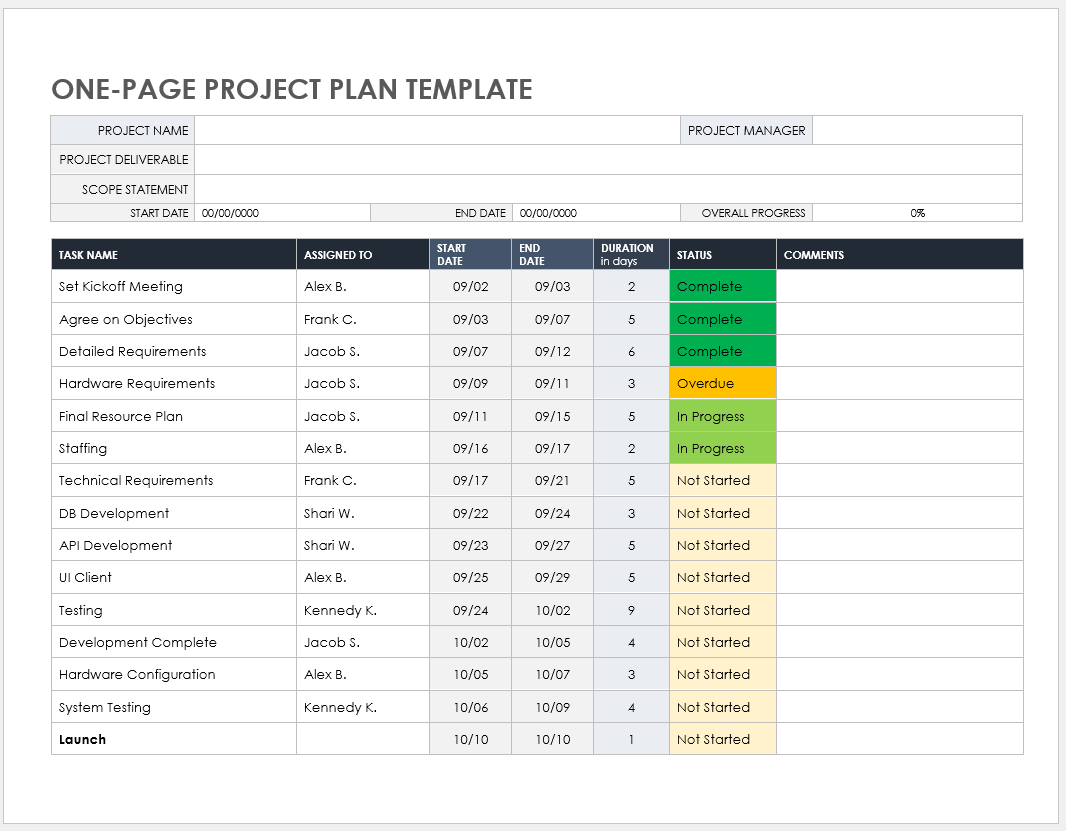Click the One-Page Project Plan Template title
1066x831 pixels.
[x=292, y=89]
